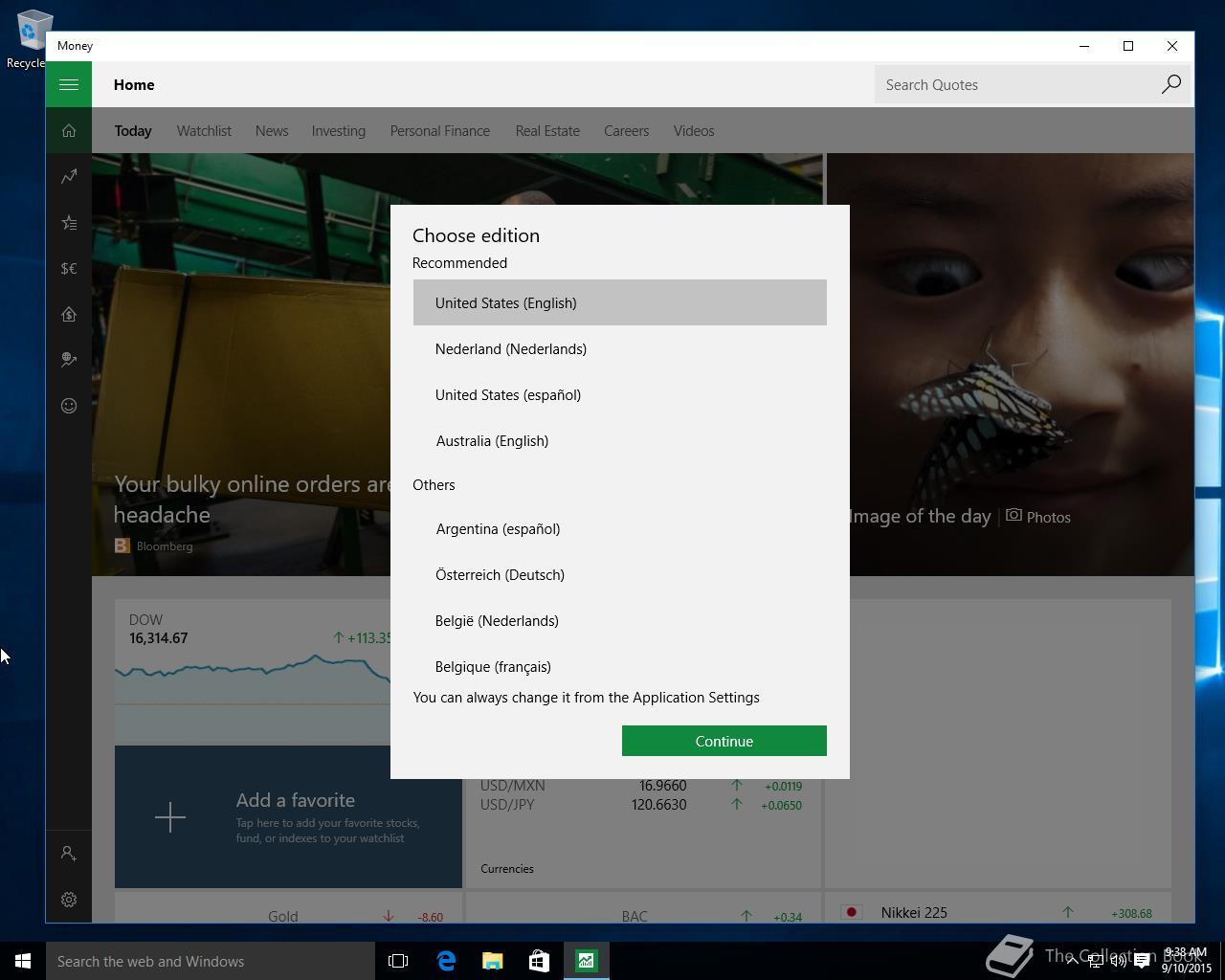Open the News tab

[272, 131]
